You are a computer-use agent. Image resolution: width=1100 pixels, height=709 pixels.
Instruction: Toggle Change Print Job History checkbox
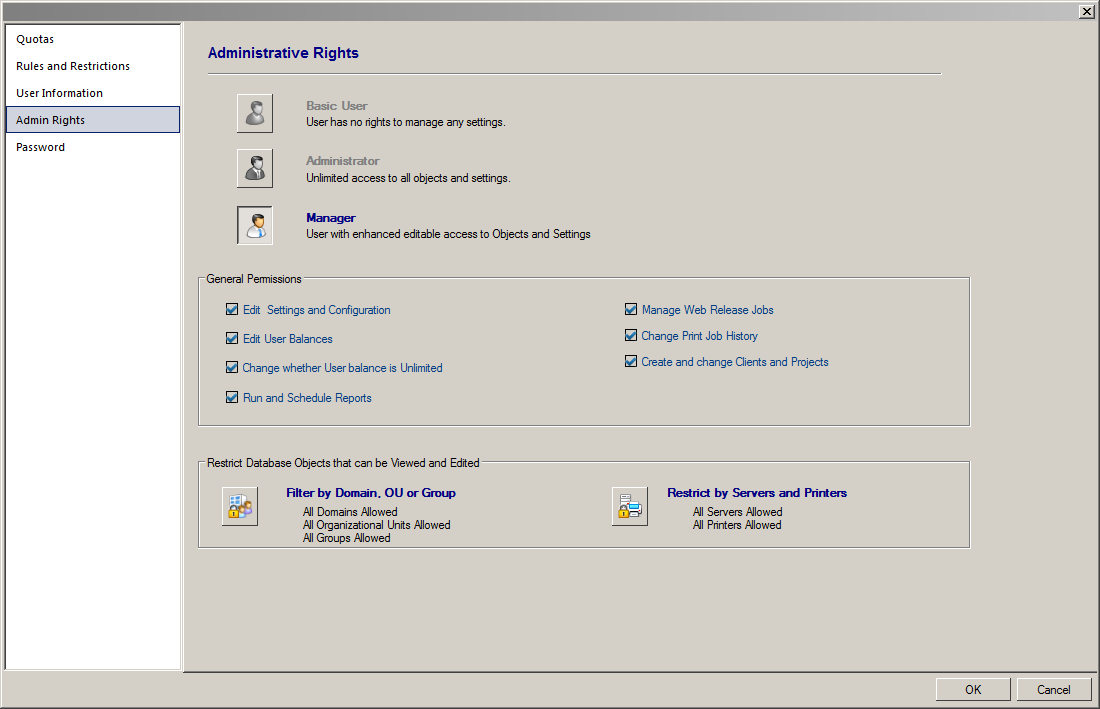coord(631,335)
